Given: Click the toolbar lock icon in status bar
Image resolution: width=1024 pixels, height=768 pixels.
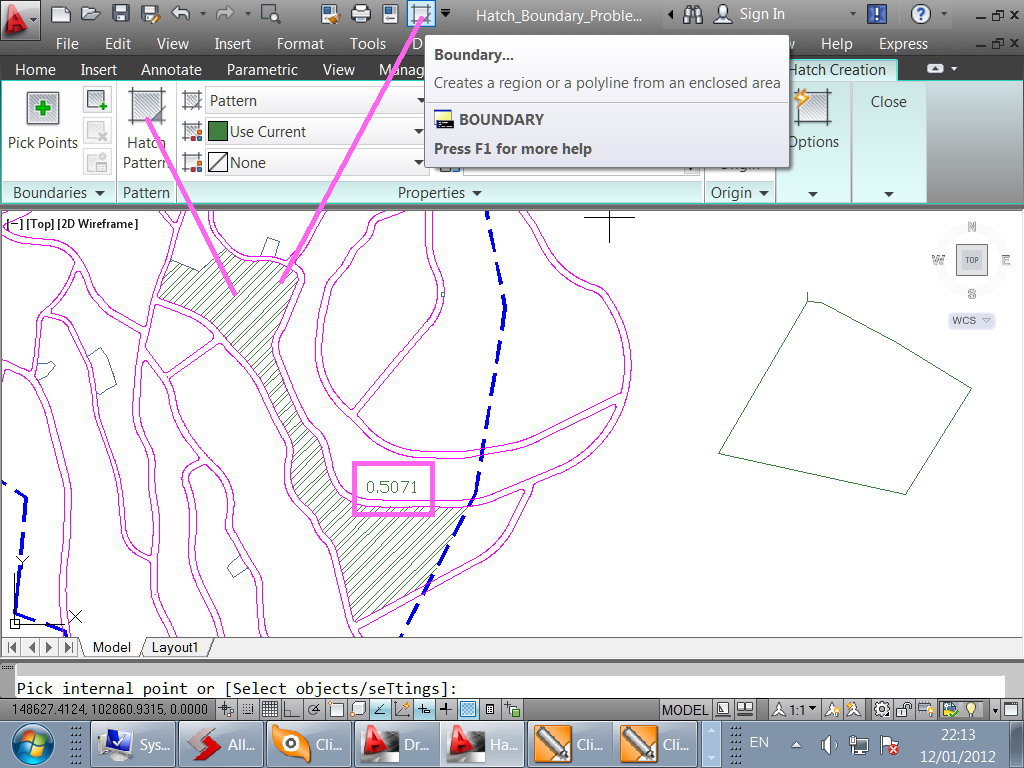Looking at the screenshot, I should click(x=904, y=709).
